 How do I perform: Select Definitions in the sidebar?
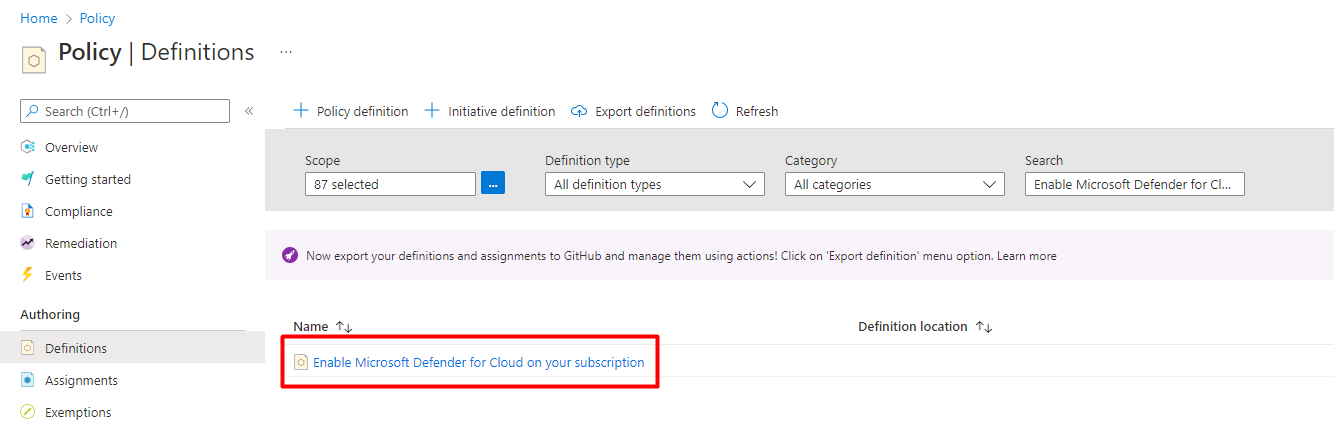click(76, 348)
